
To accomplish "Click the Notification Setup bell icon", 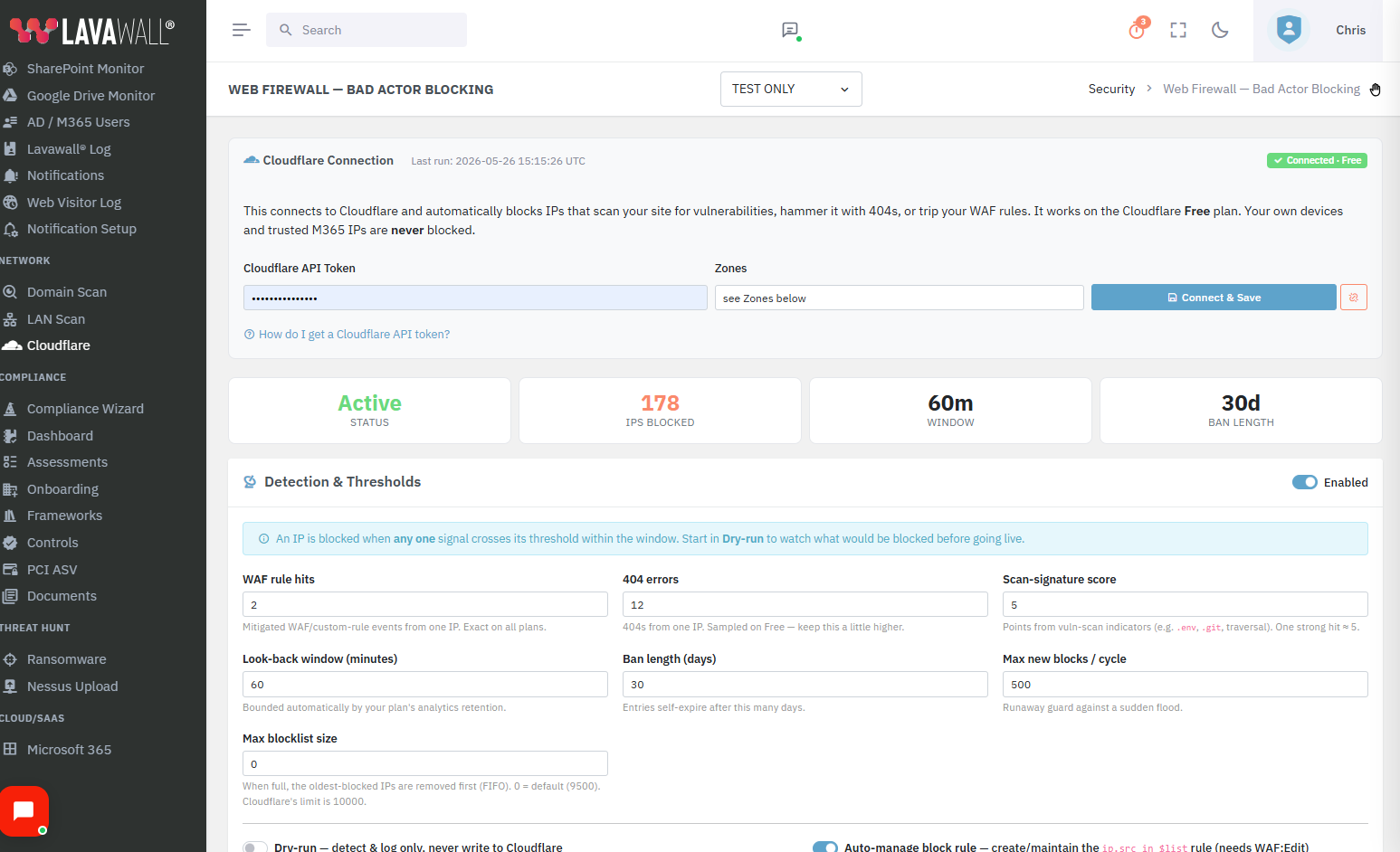I will [x=10, y=230].
